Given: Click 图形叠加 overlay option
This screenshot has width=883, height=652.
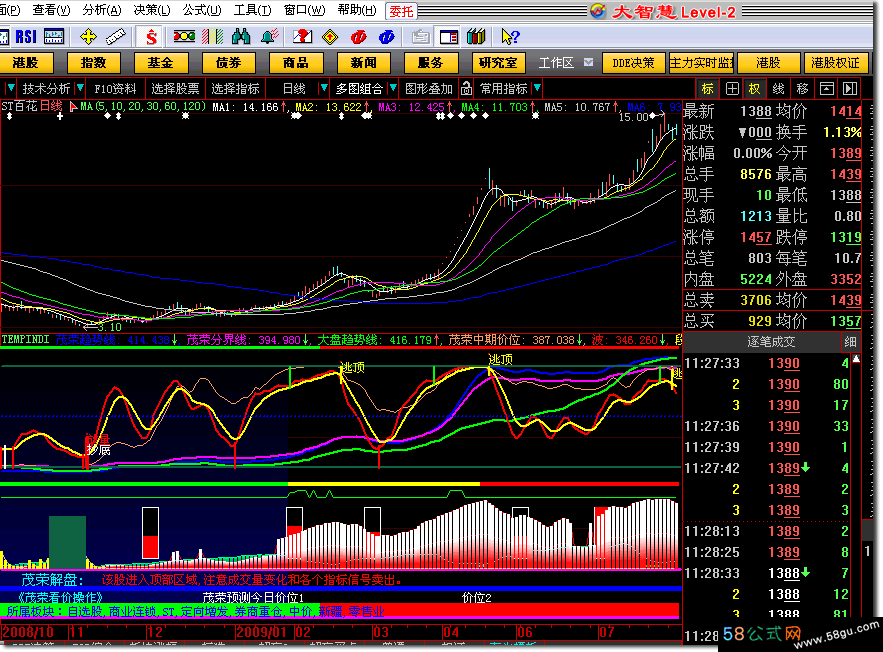Looking at the screenshot, I should [x=429, y=88].
